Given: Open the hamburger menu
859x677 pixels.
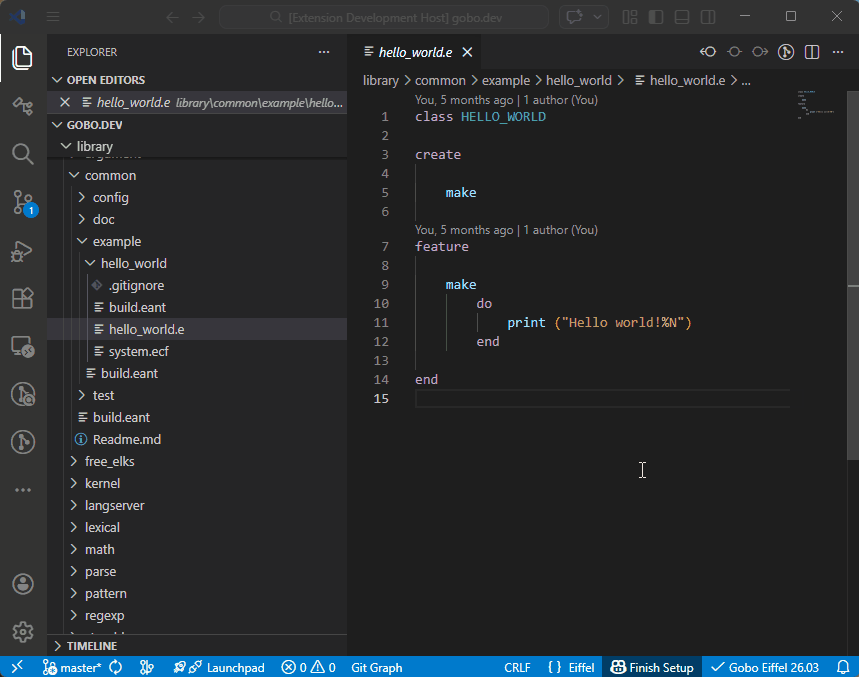Looking at the screenshot, I should click(53, 16).
